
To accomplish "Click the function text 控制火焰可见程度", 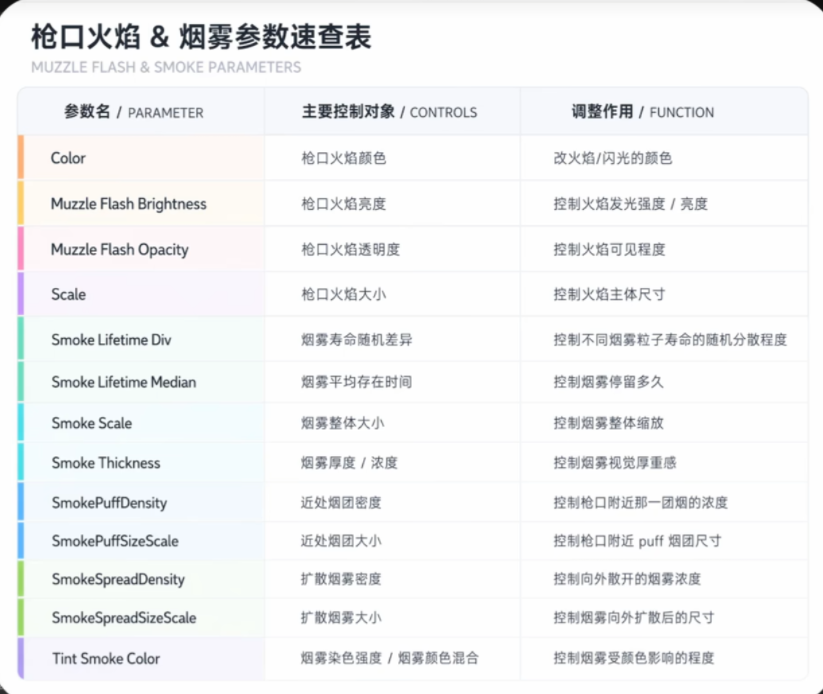I will tap(609, 249).
